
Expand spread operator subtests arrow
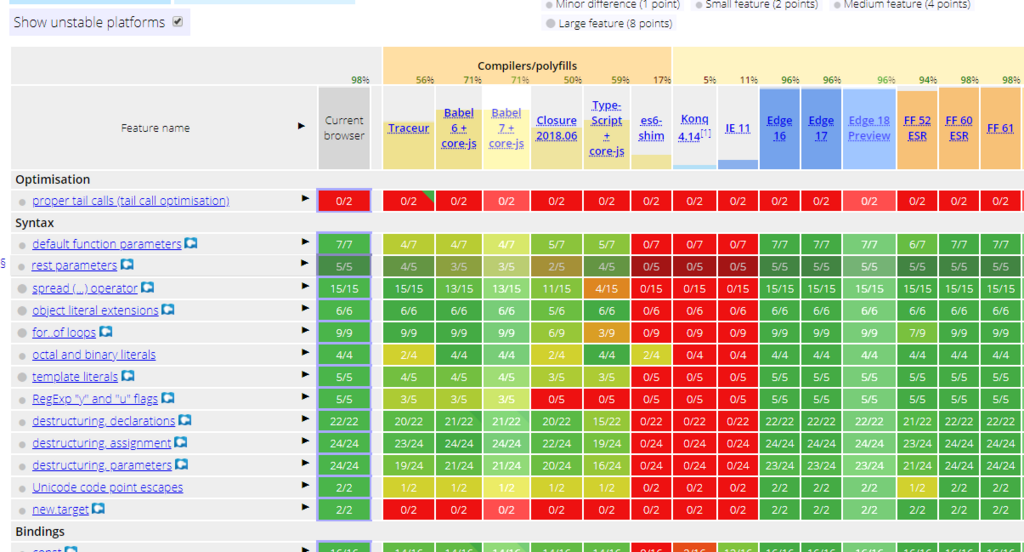click(305, 285)
